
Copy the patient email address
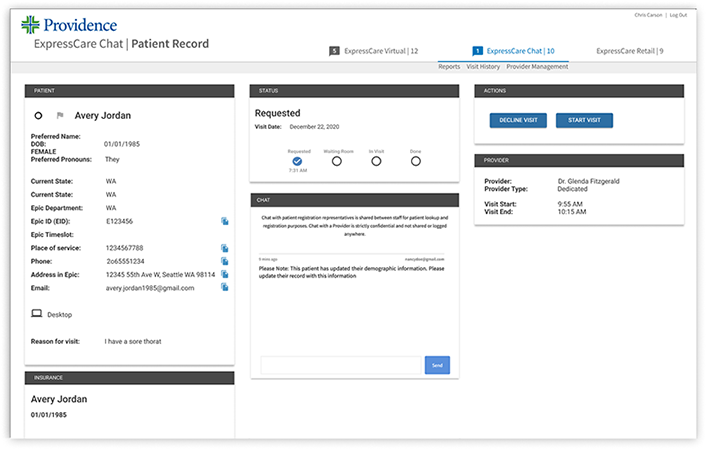[225, 287]
